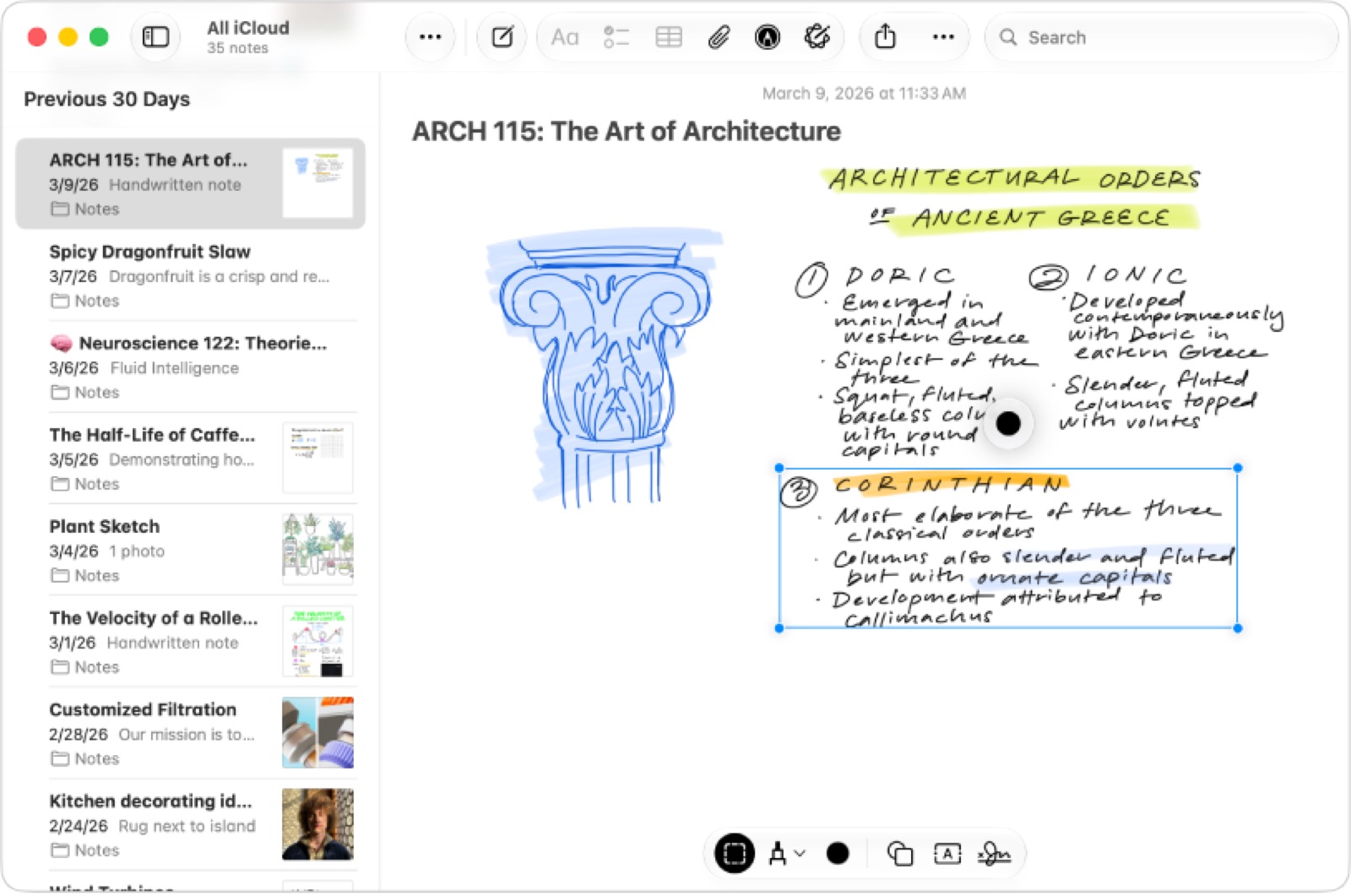Insert a signature with the signature icon

pos(995,854)
